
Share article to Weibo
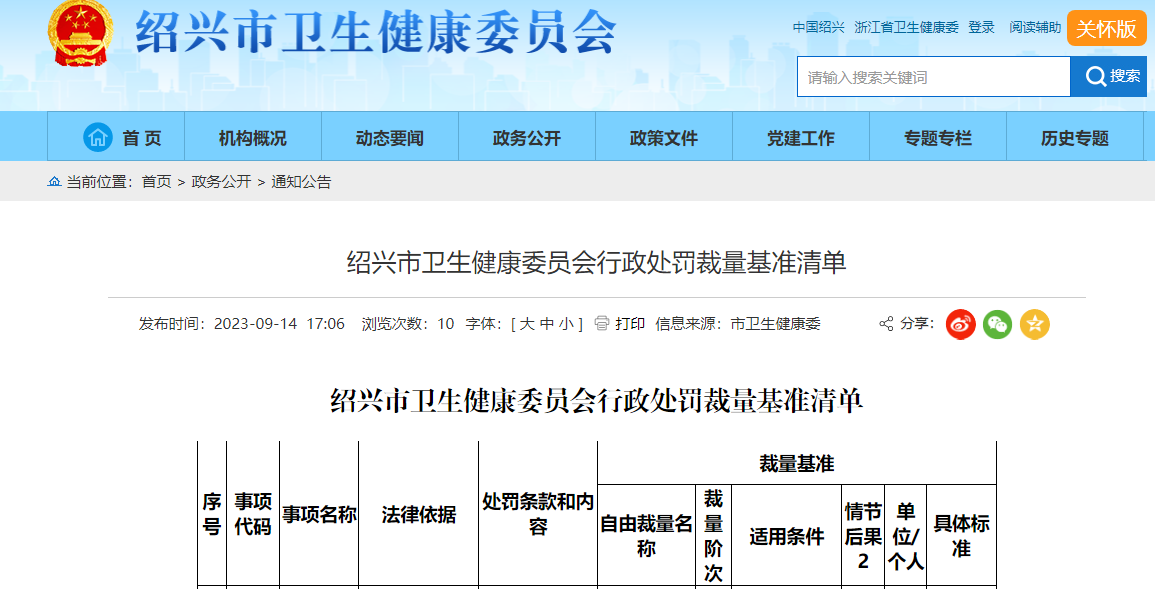961,324
